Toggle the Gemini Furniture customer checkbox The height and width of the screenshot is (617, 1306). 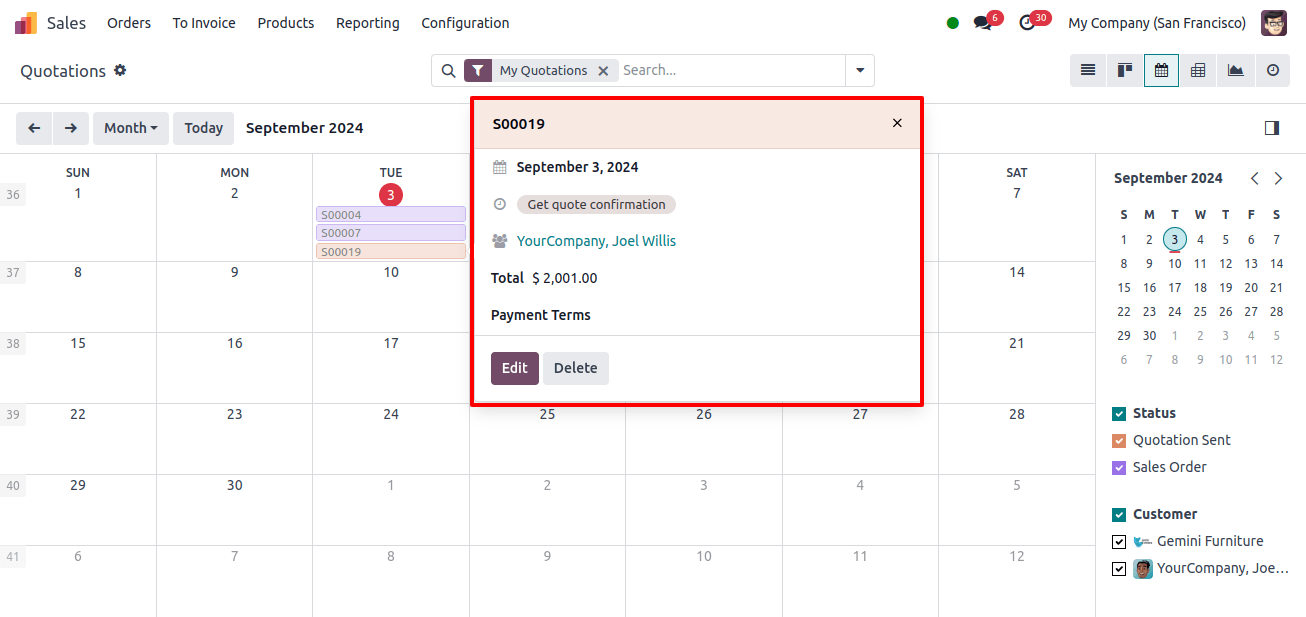[x=1119, y=541]
